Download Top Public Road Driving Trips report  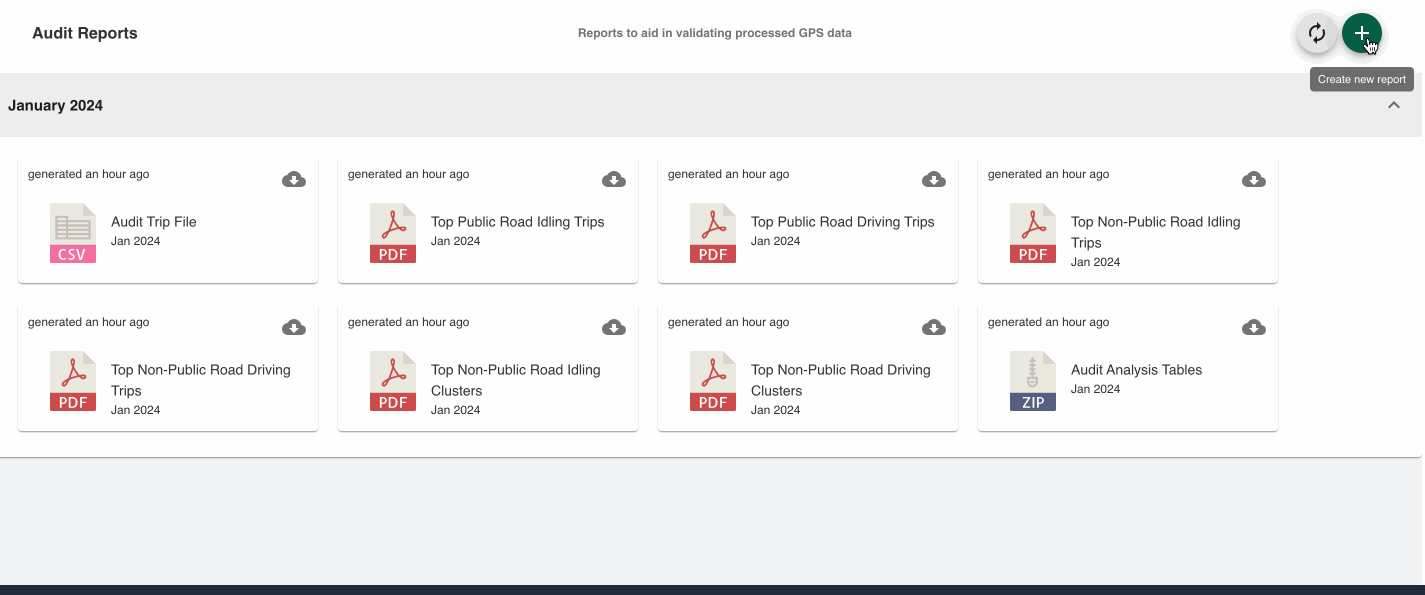pos(934,180)
